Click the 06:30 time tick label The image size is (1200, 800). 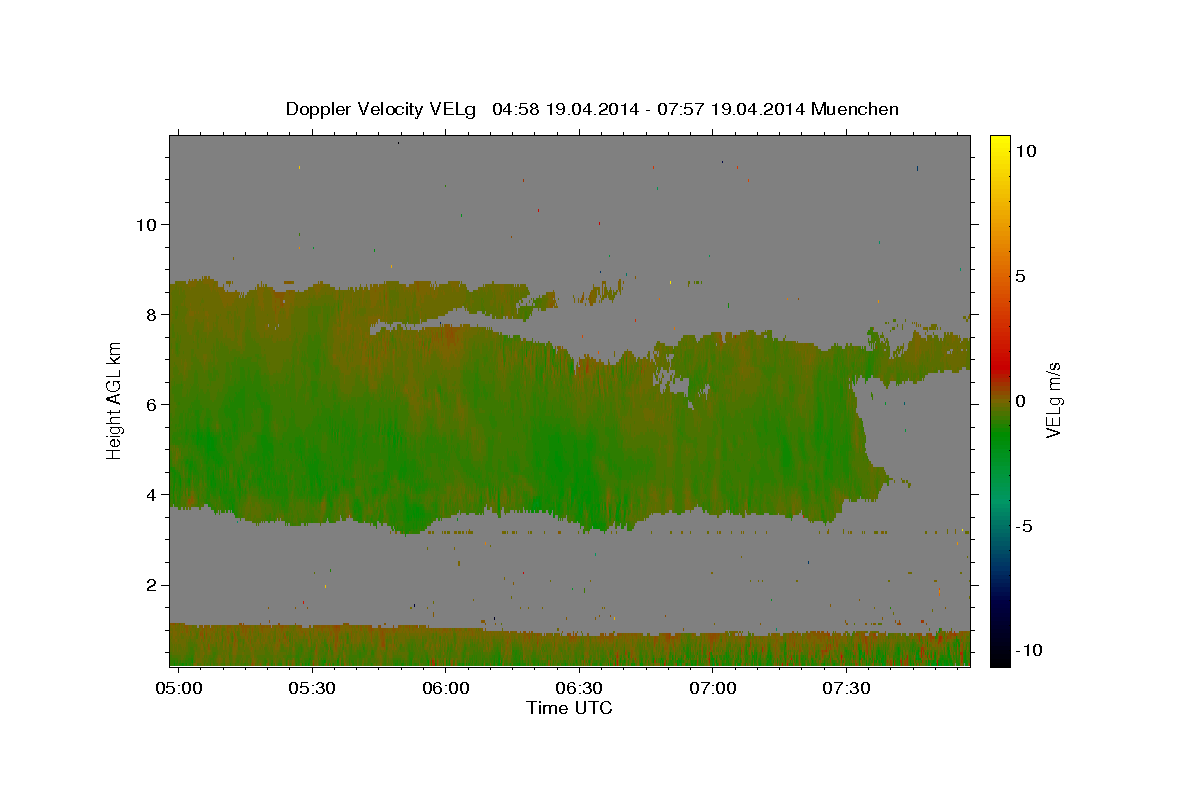tap(579, 689)
